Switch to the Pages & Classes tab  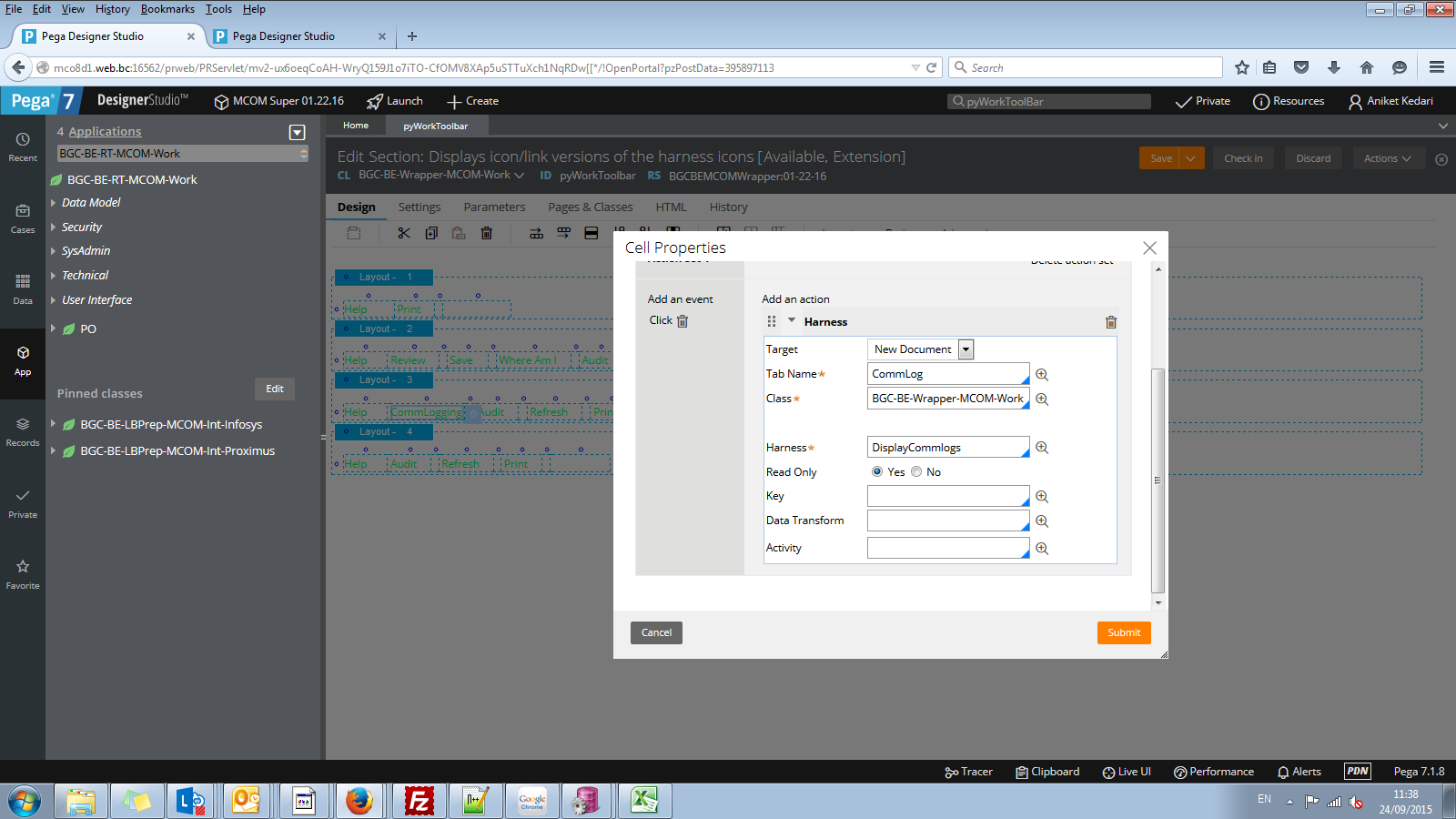click(x=591, y=207)
